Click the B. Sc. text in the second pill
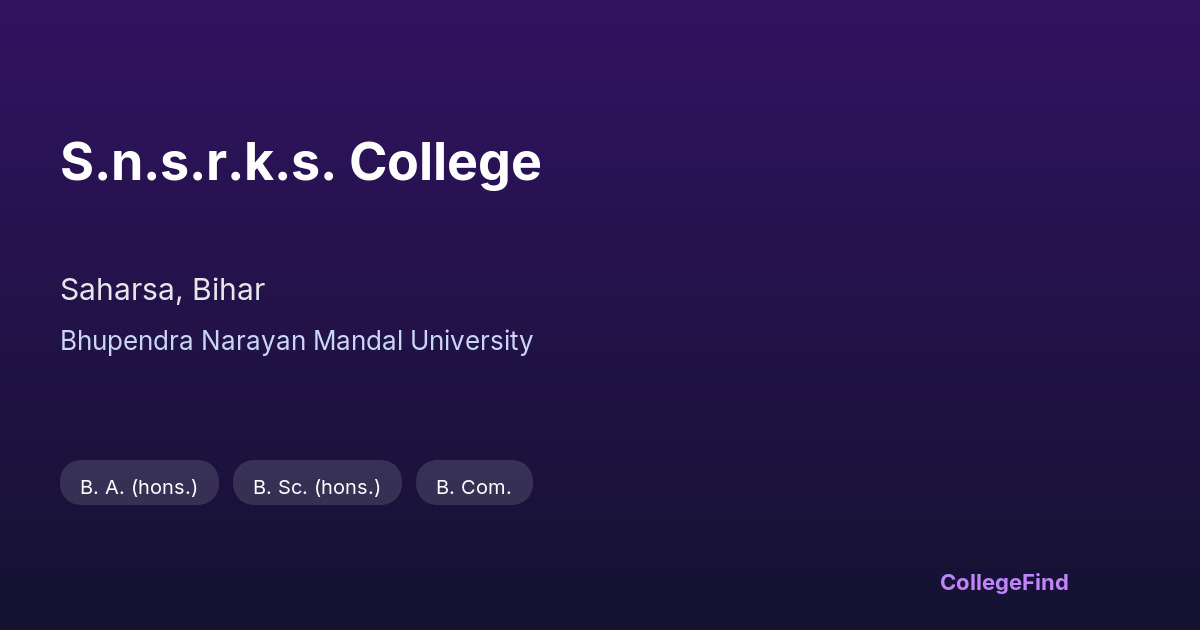The width and height of the screenshot is (1200, 630). (280, 487)
